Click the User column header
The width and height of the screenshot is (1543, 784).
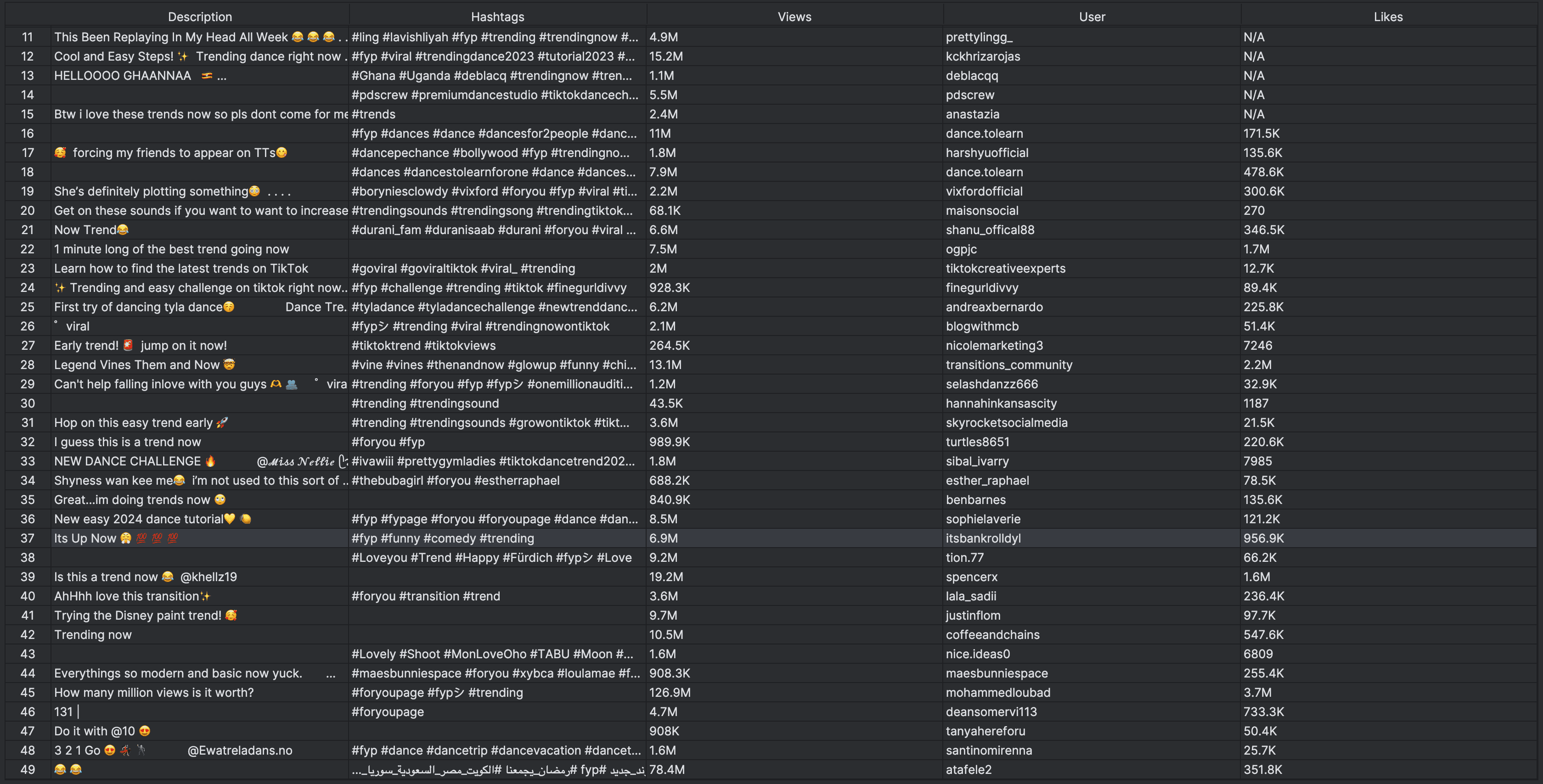pos(1092,16)
